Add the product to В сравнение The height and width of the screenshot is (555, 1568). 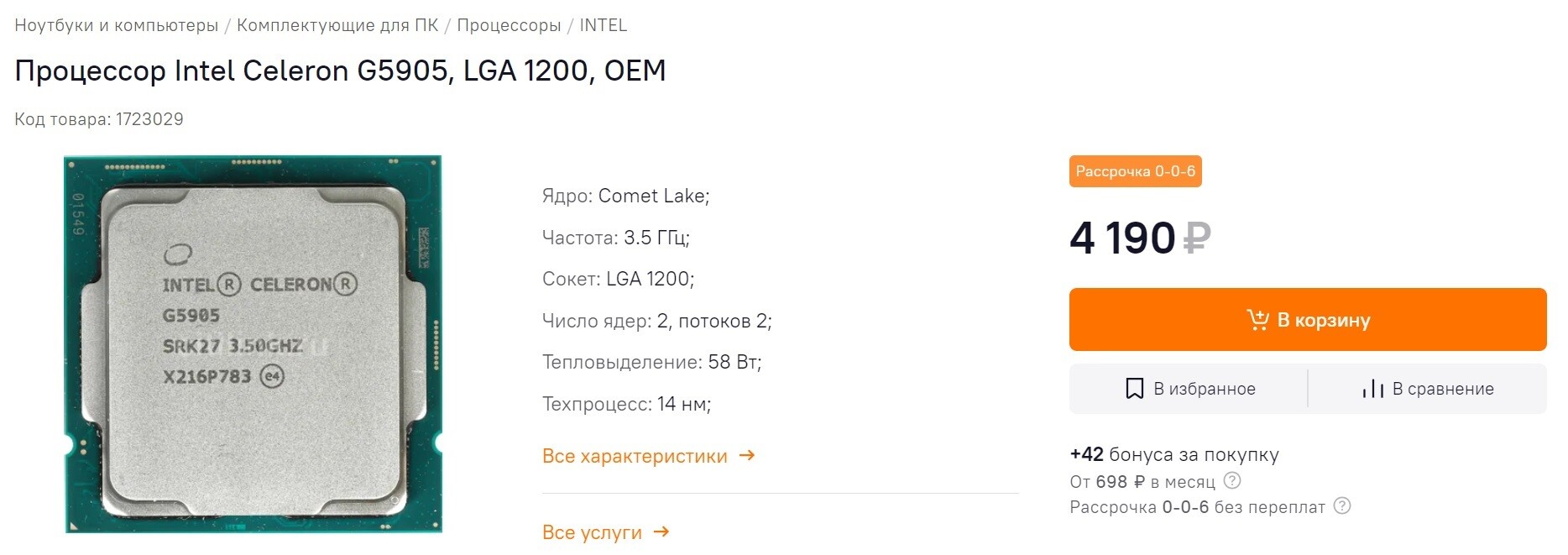(x=1428, y=388)
